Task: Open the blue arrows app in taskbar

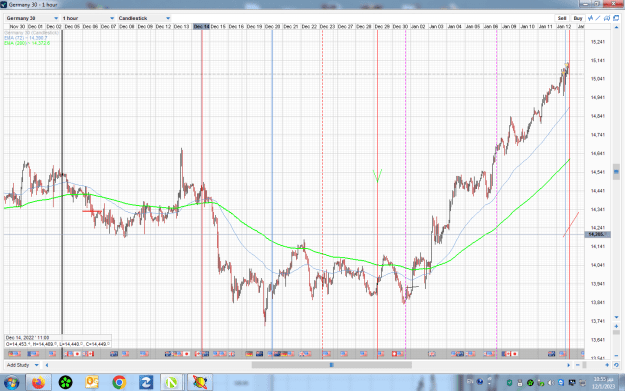Action: pyautogui.click(x=146, y=383)
